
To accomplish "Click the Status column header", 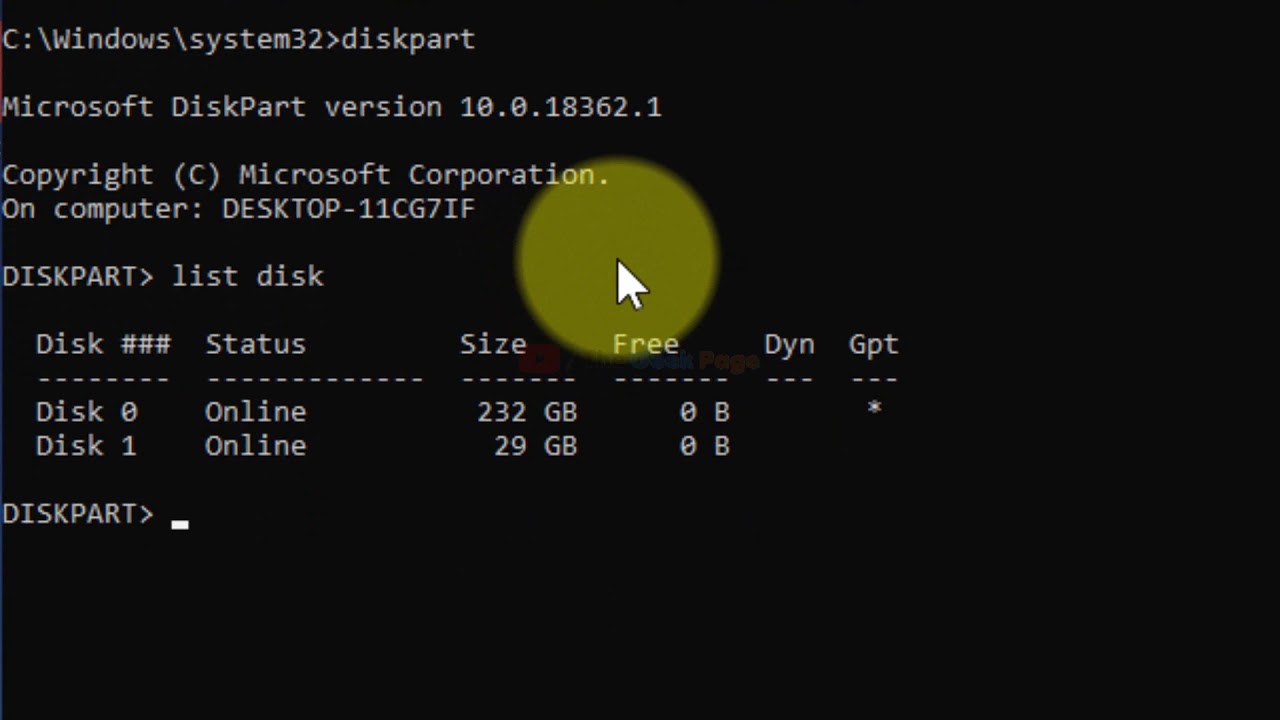I will 255,344.
